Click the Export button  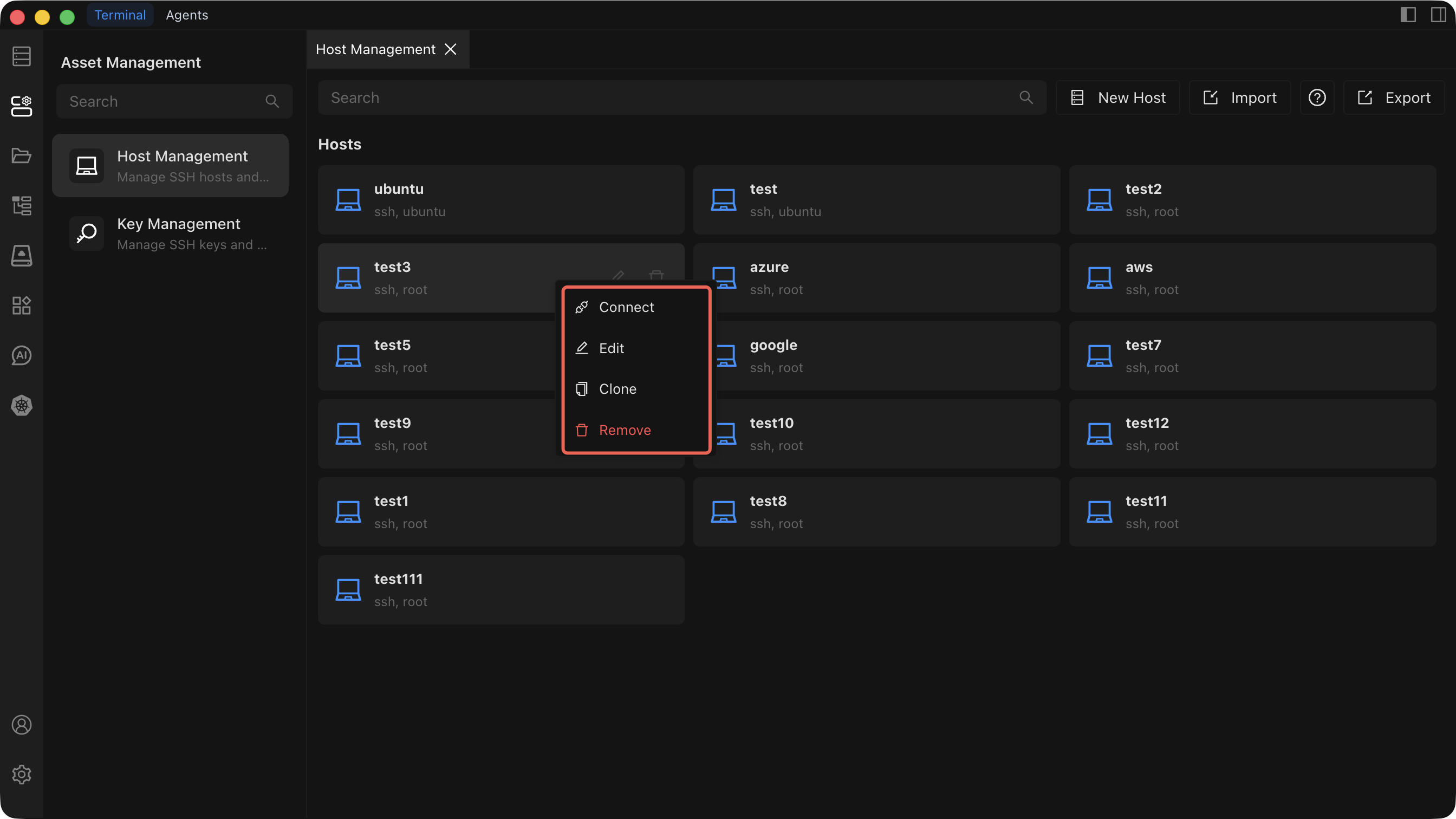(1394, 98)
